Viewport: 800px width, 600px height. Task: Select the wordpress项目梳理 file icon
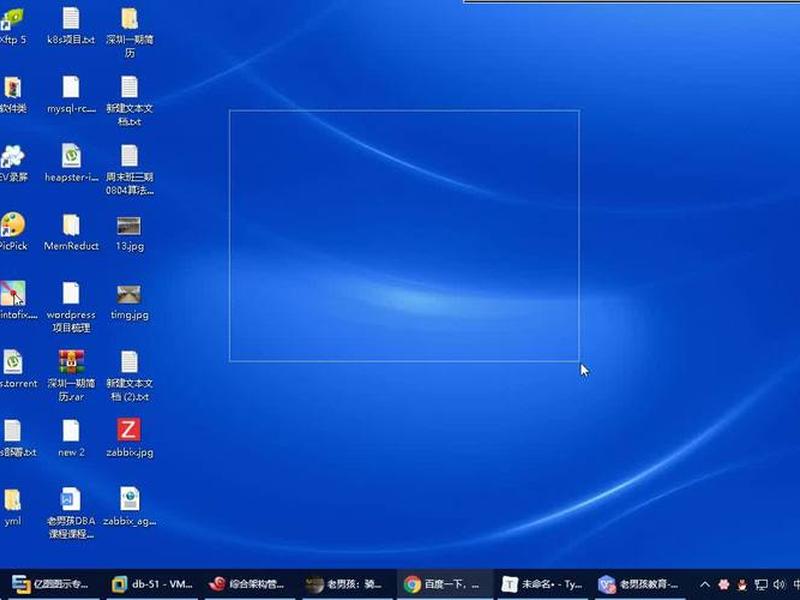(x=71, y=293)
